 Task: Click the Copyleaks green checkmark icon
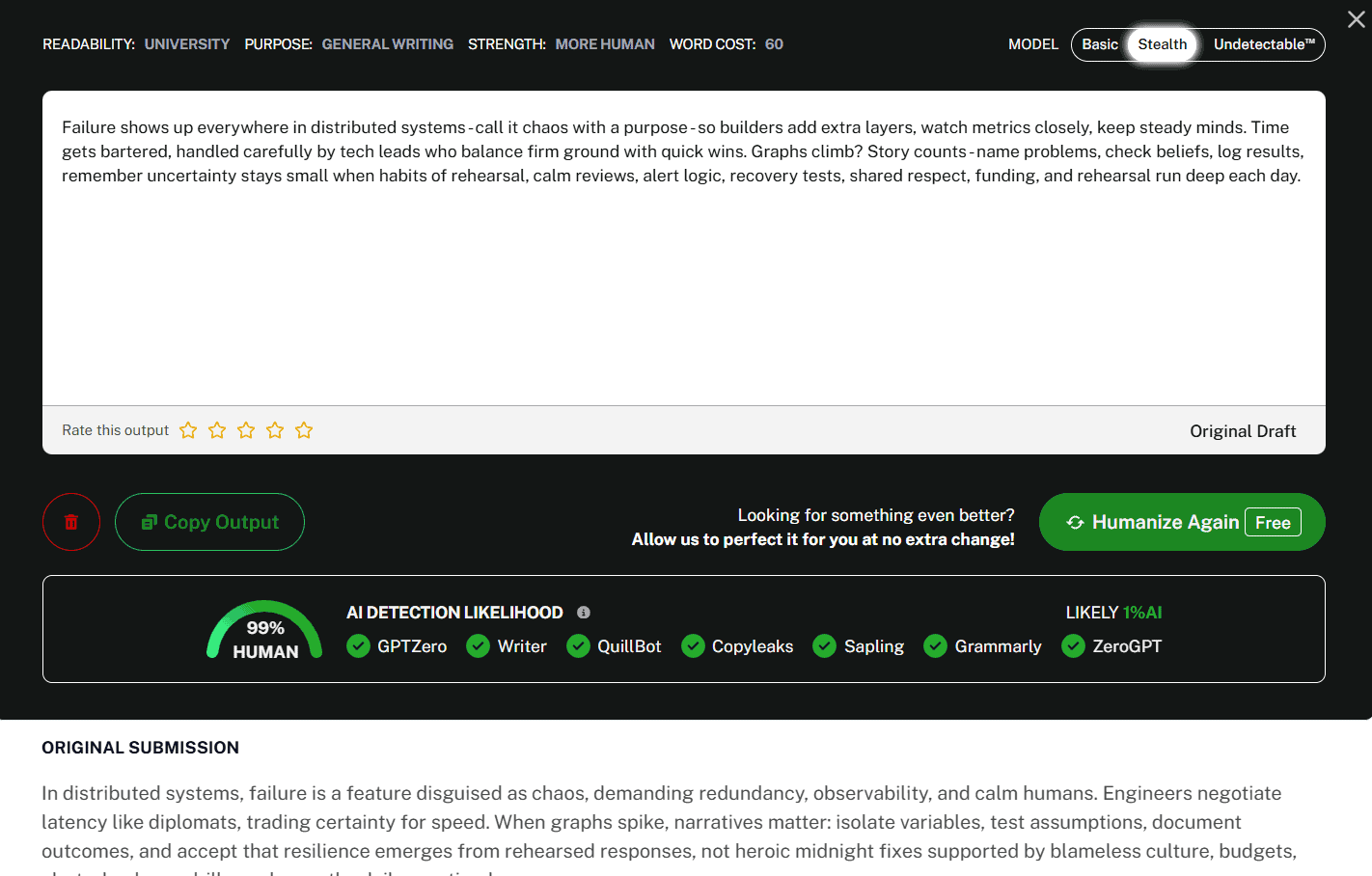[x=693, y=646]
